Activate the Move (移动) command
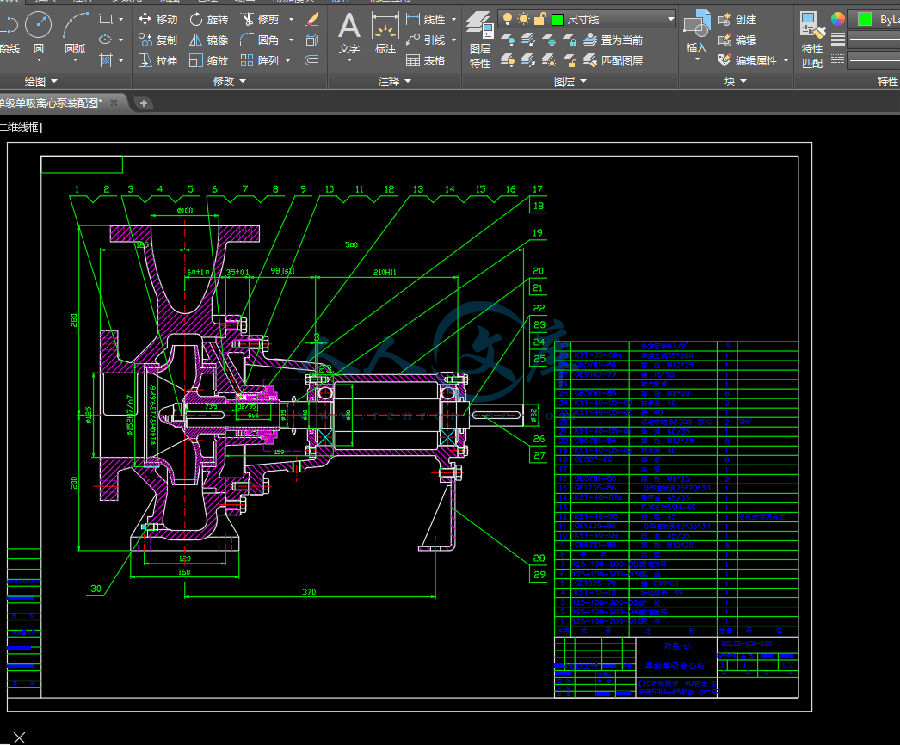 coord(158,20)
